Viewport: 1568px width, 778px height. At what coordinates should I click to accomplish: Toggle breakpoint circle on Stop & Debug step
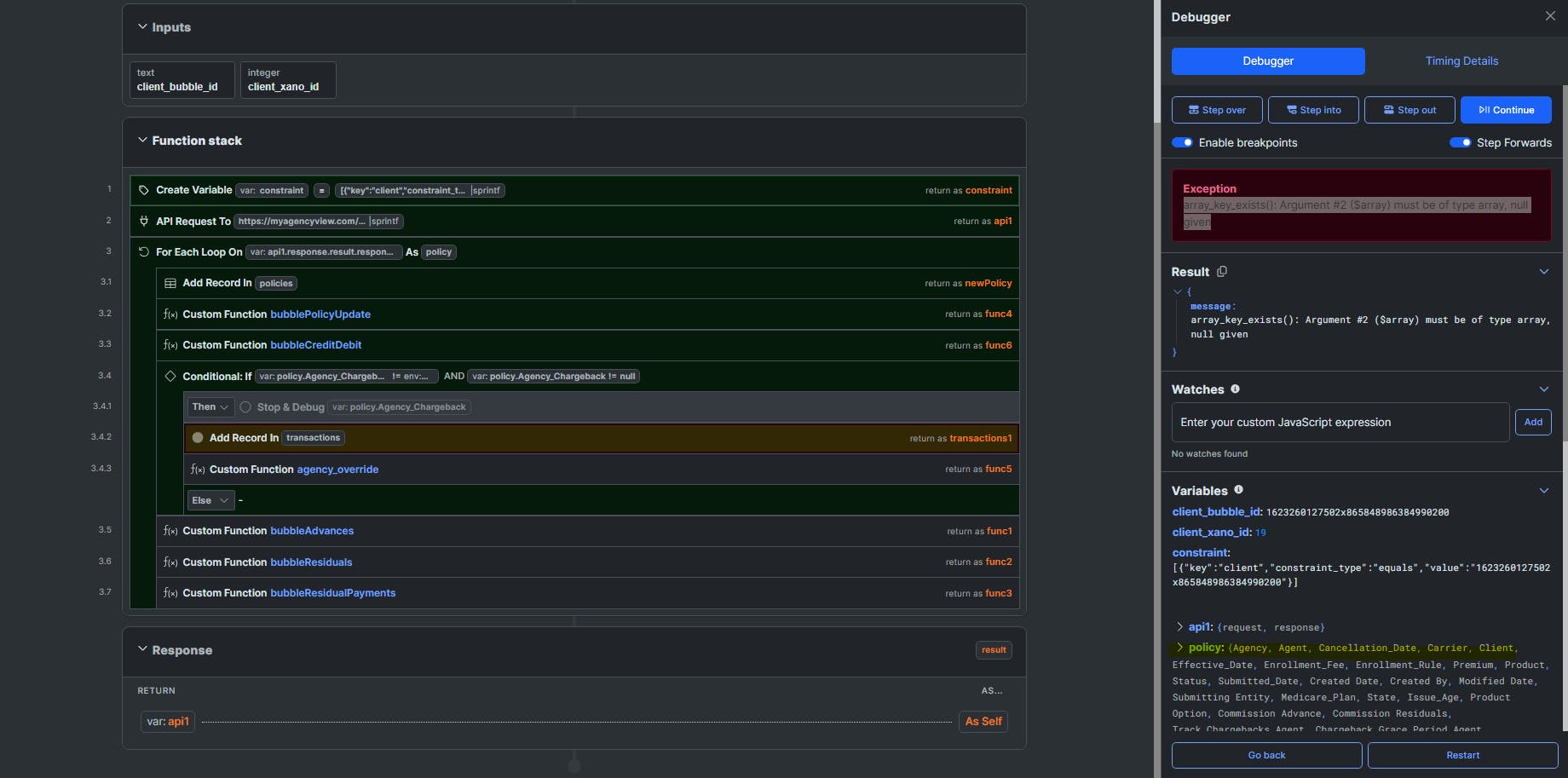pyautogui.click(x=245, y=407)
